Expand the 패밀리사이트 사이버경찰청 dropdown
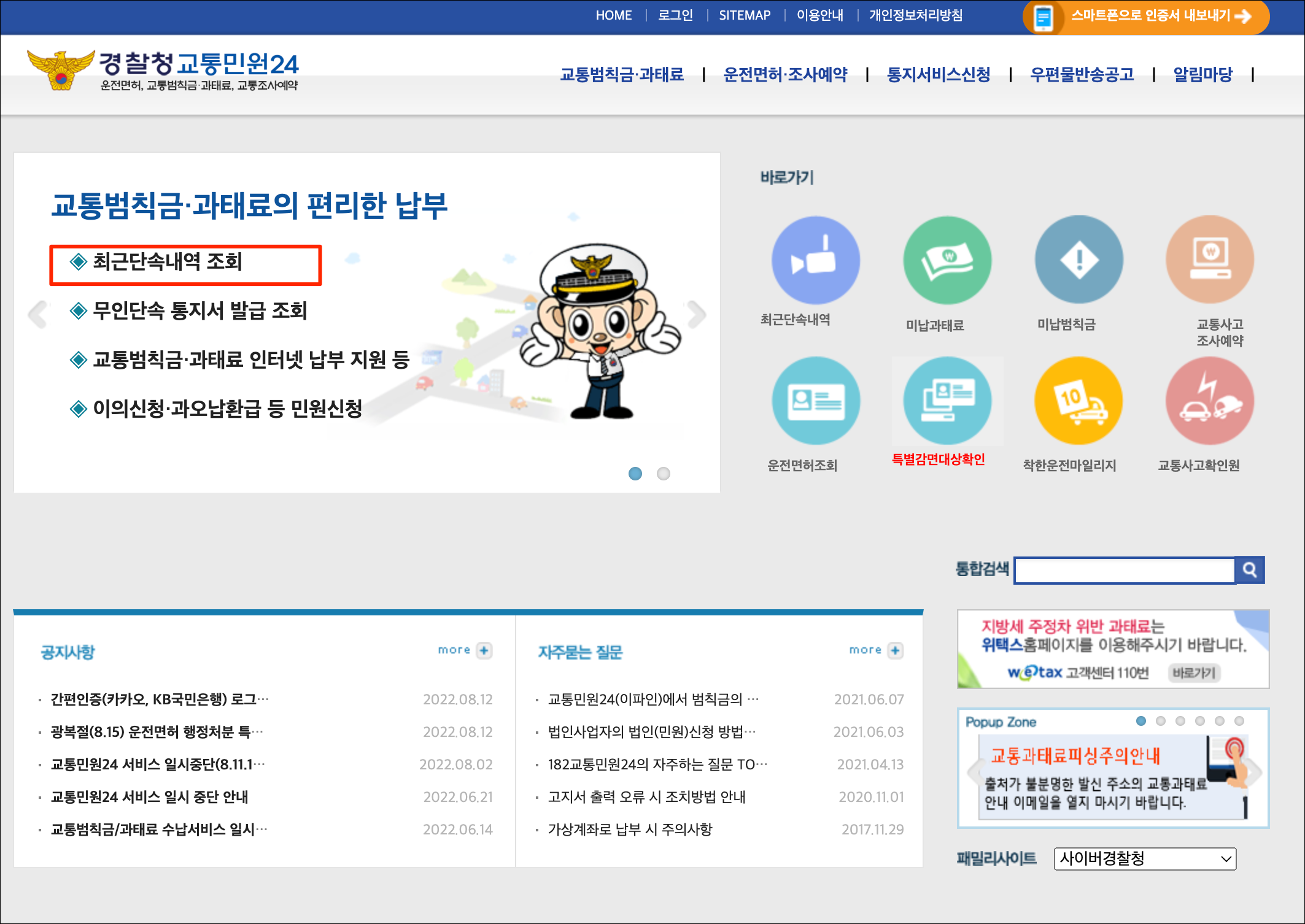The height and width of the screenshot is (924, 1305). (x=1145, y=858)
